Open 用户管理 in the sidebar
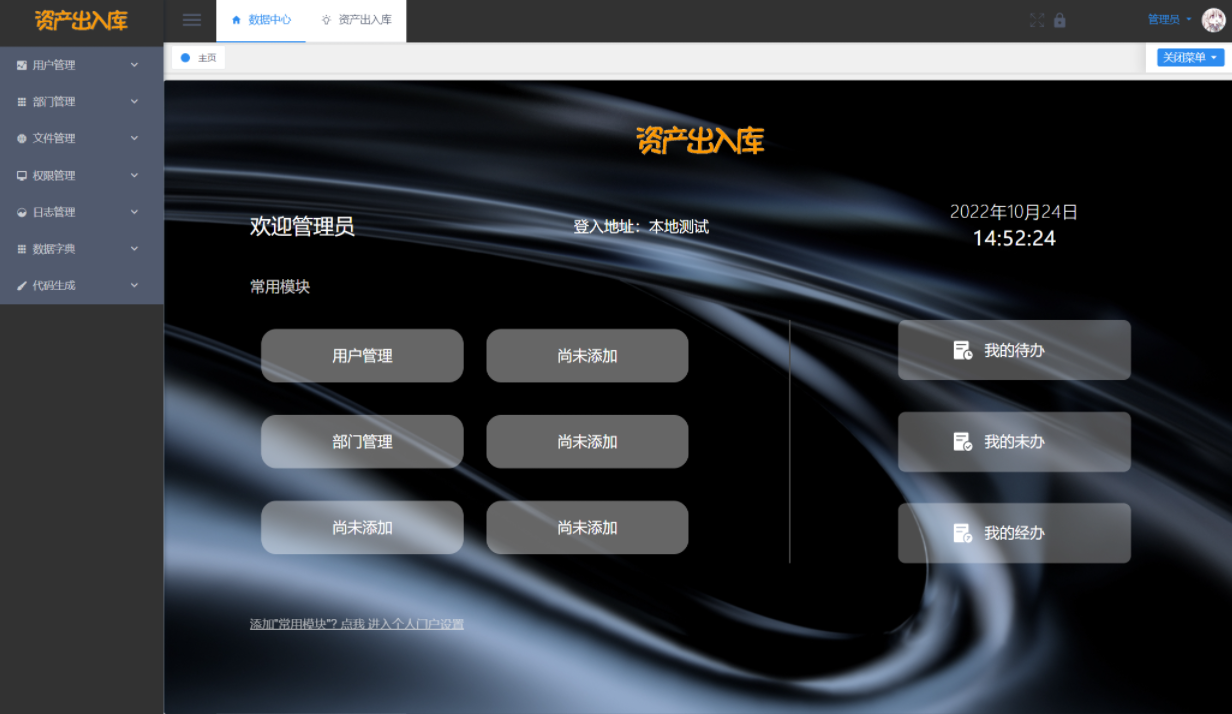The height and width of the screenshot is (714, 1232). pyautogui.click(x=82, y=65)
